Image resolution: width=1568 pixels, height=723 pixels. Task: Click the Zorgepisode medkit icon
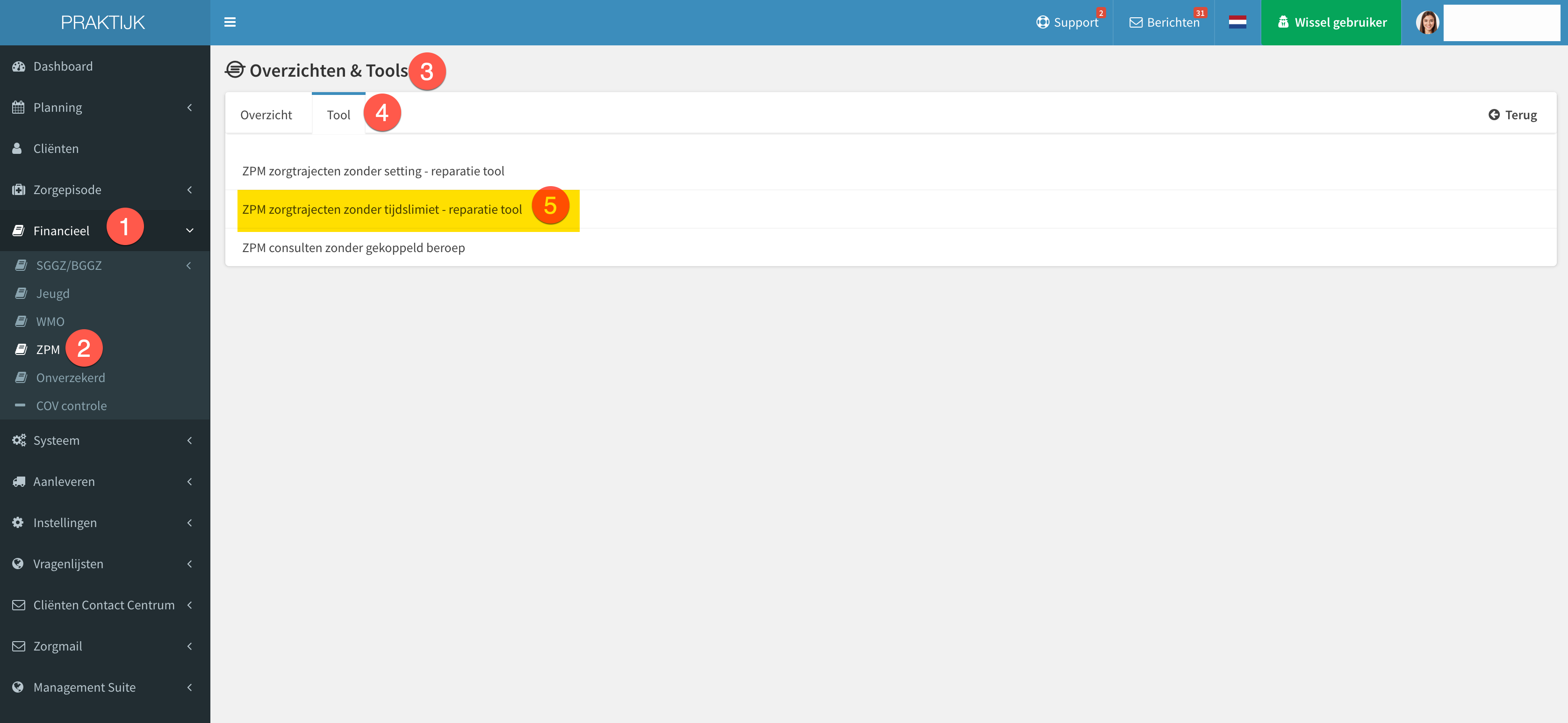(x=19, y=189)
